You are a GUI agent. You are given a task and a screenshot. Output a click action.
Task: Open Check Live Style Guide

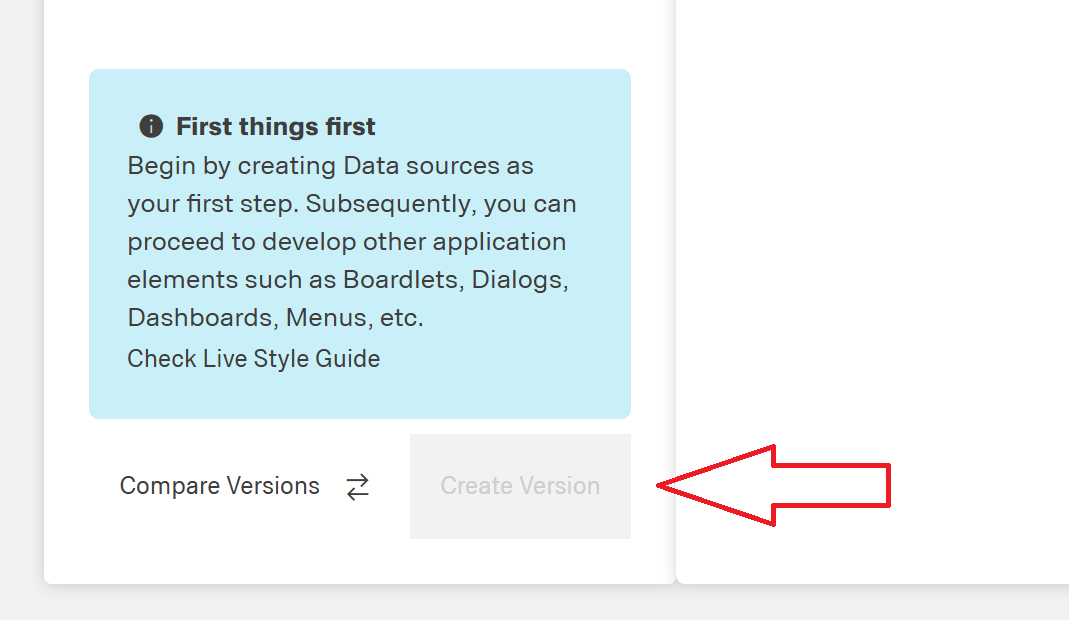pyautogui.click(x=253, y=358)
